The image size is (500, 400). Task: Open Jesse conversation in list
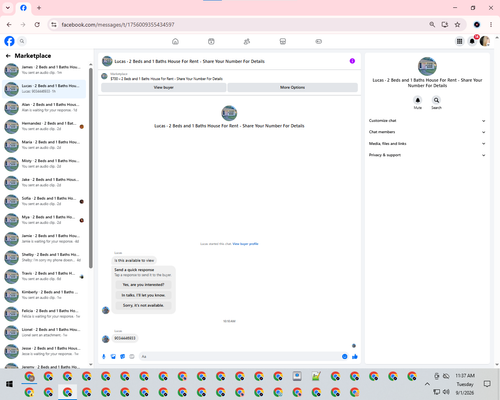click(x=44, y=351)
